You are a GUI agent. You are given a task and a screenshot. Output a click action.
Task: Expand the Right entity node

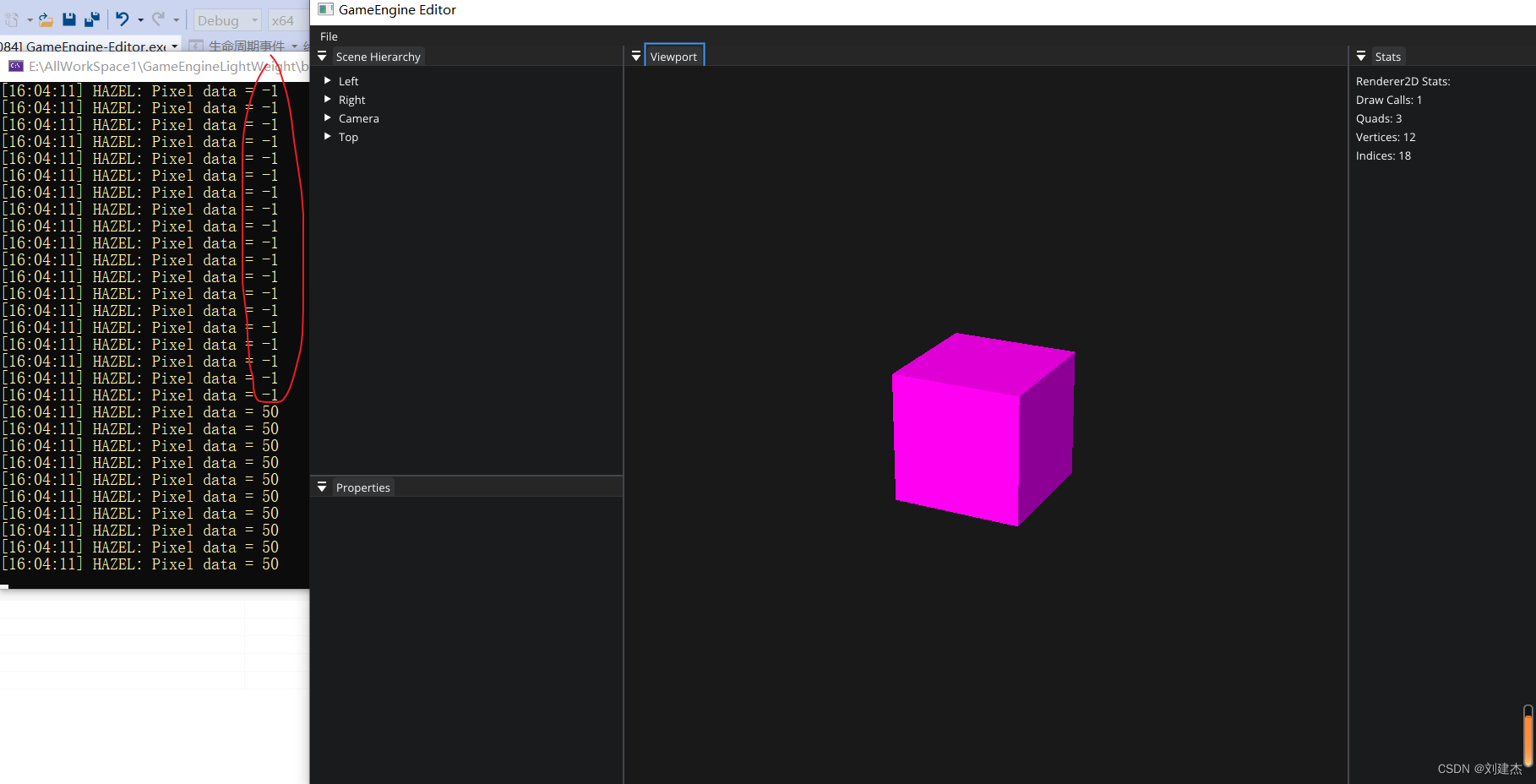328,99
